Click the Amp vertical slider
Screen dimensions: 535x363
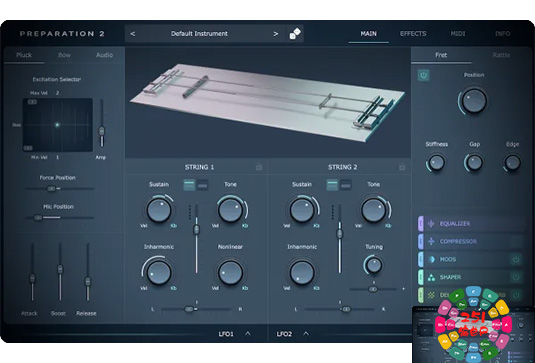click(x=101, y=131)
